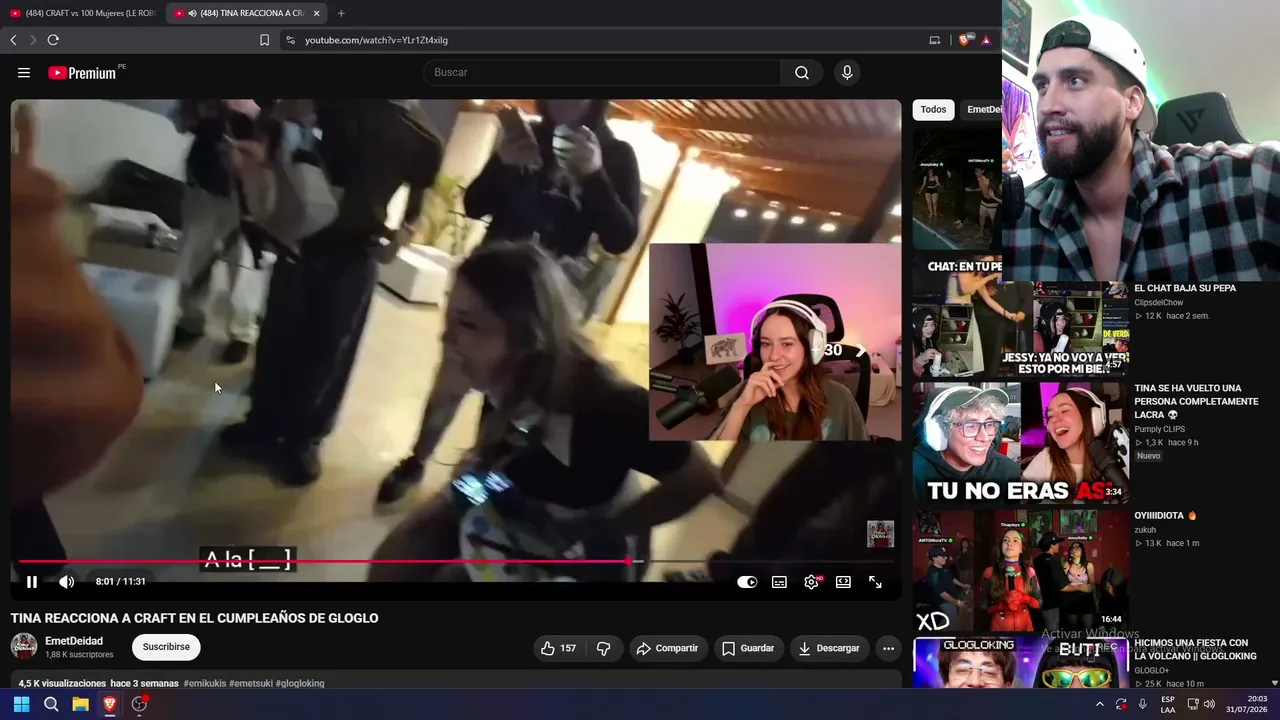Like the video
Screen dimensions: 1280x720
[x=558, y=648]
